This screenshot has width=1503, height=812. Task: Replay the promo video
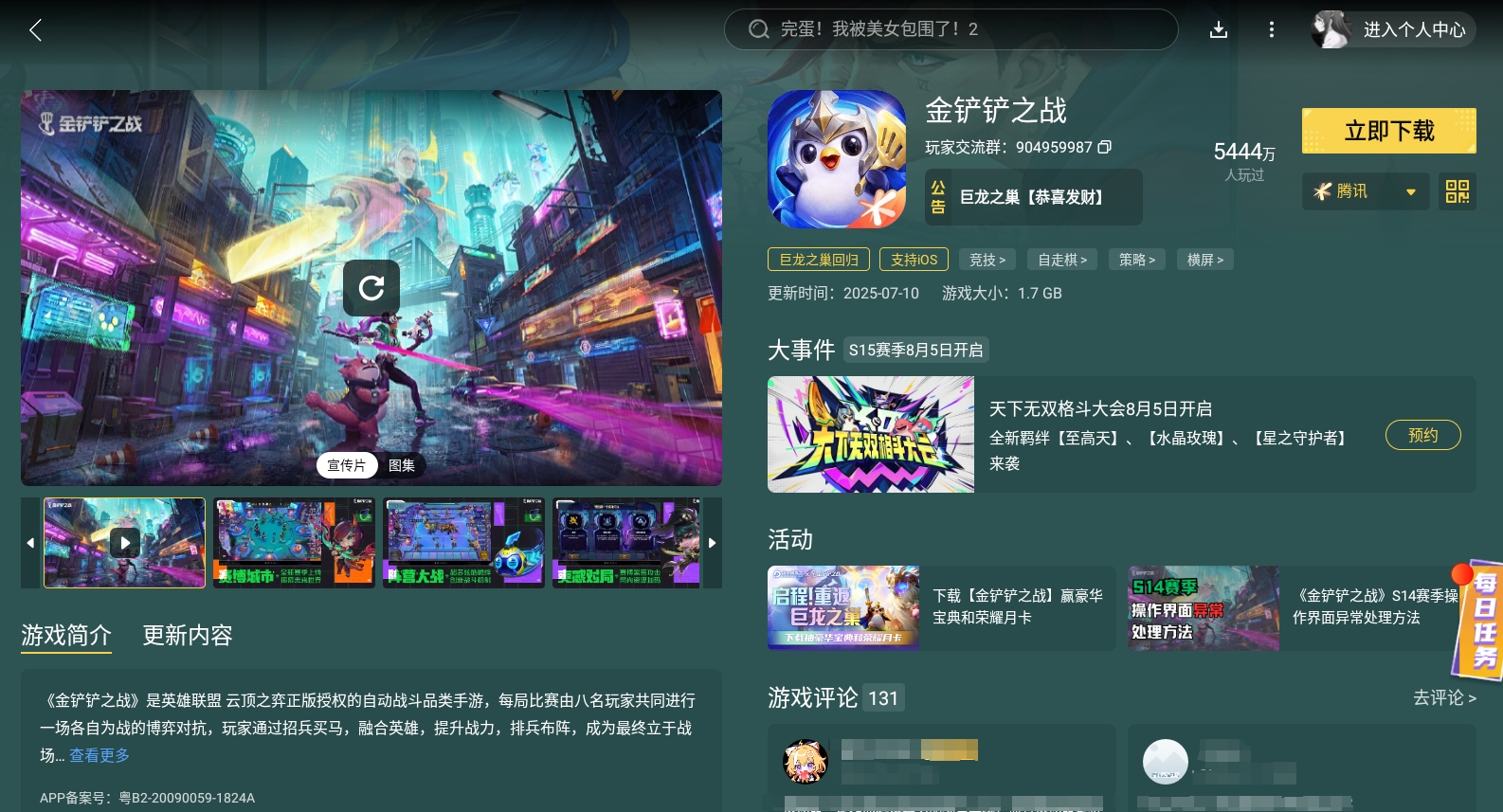point(371,287)
